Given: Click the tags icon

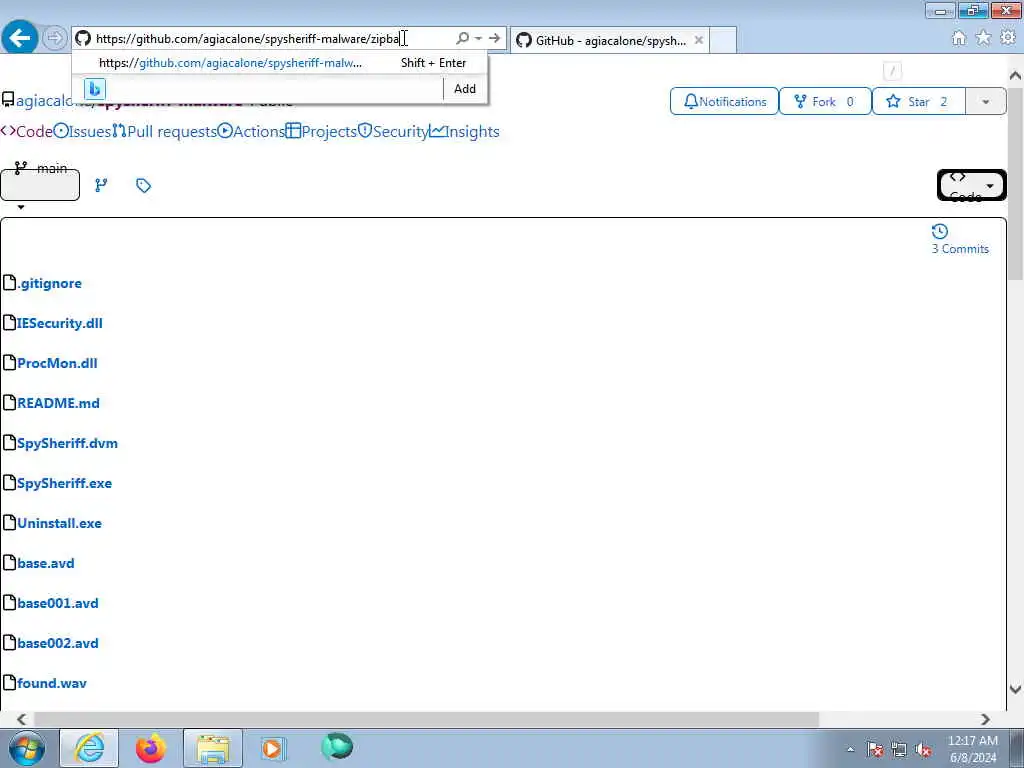Looking at the screenshot, I should [x=144, y=185].
